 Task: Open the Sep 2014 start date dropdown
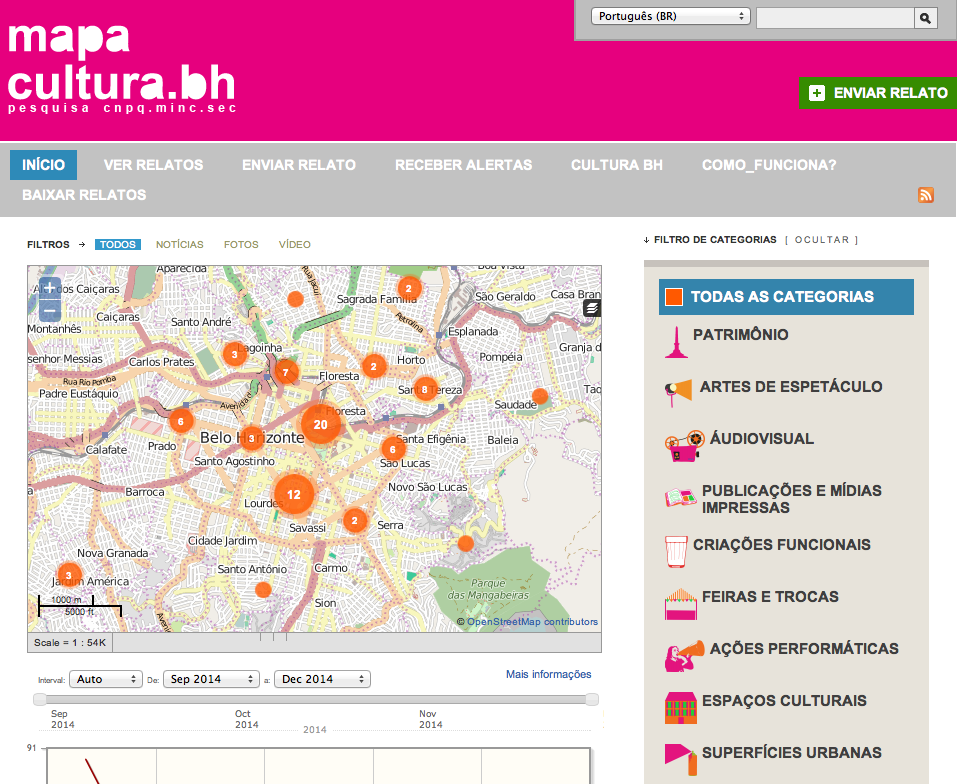tap(211, 679)
